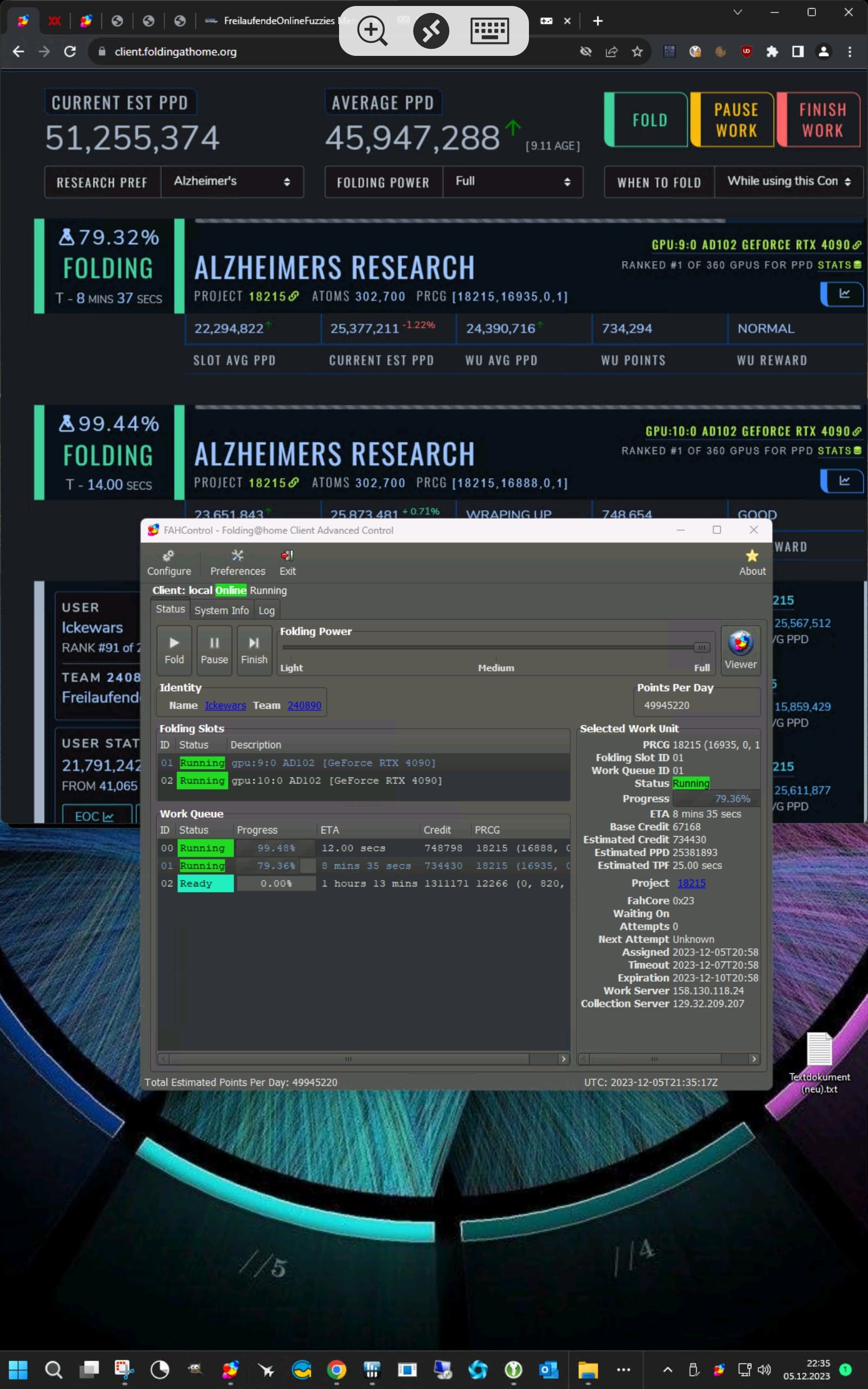Open Outlook from the taskbar
The height and width of the screenshot is (1389, 868).
[549, 1370]
